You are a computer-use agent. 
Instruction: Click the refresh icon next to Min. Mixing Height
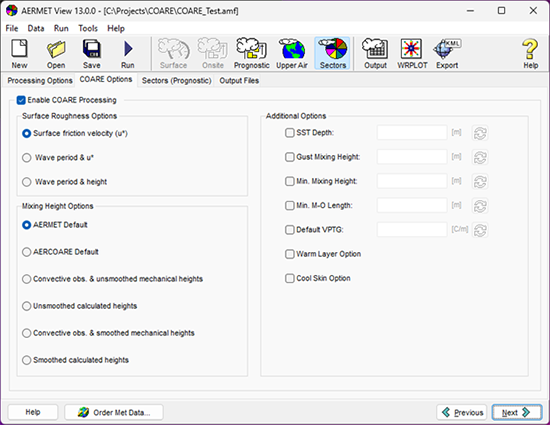480,182
